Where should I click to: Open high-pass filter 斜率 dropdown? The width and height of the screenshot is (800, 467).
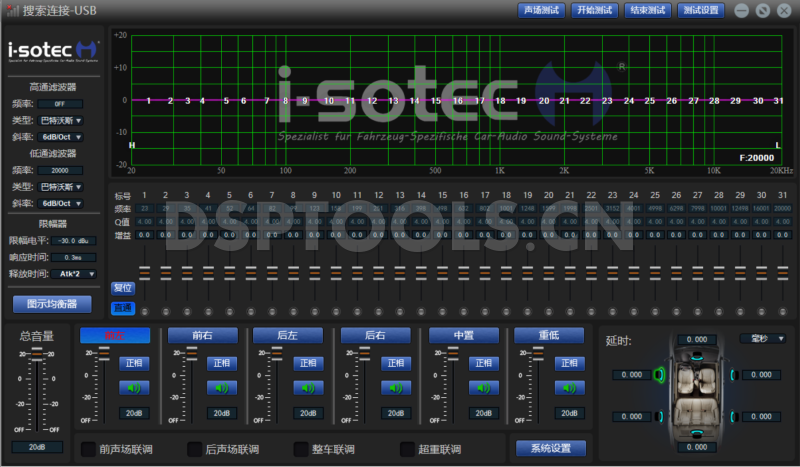pyautogui.click(x=60, y=137)
